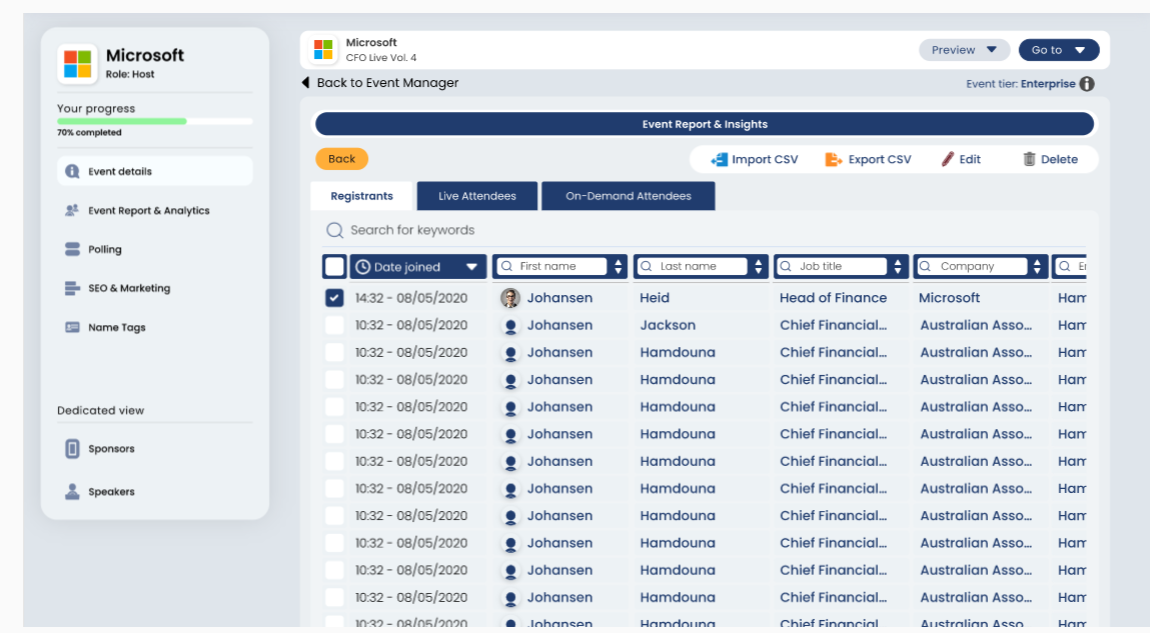1150x633 pixels.
Task: Switch to the Registrants tab
Action: [362, 196]
